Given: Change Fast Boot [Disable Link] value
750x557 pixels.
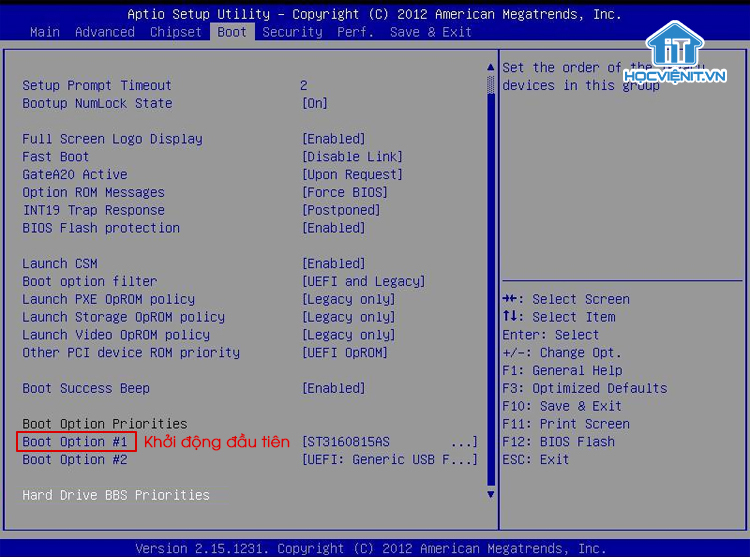Looking at the screenshot, I should pos(353,157).
